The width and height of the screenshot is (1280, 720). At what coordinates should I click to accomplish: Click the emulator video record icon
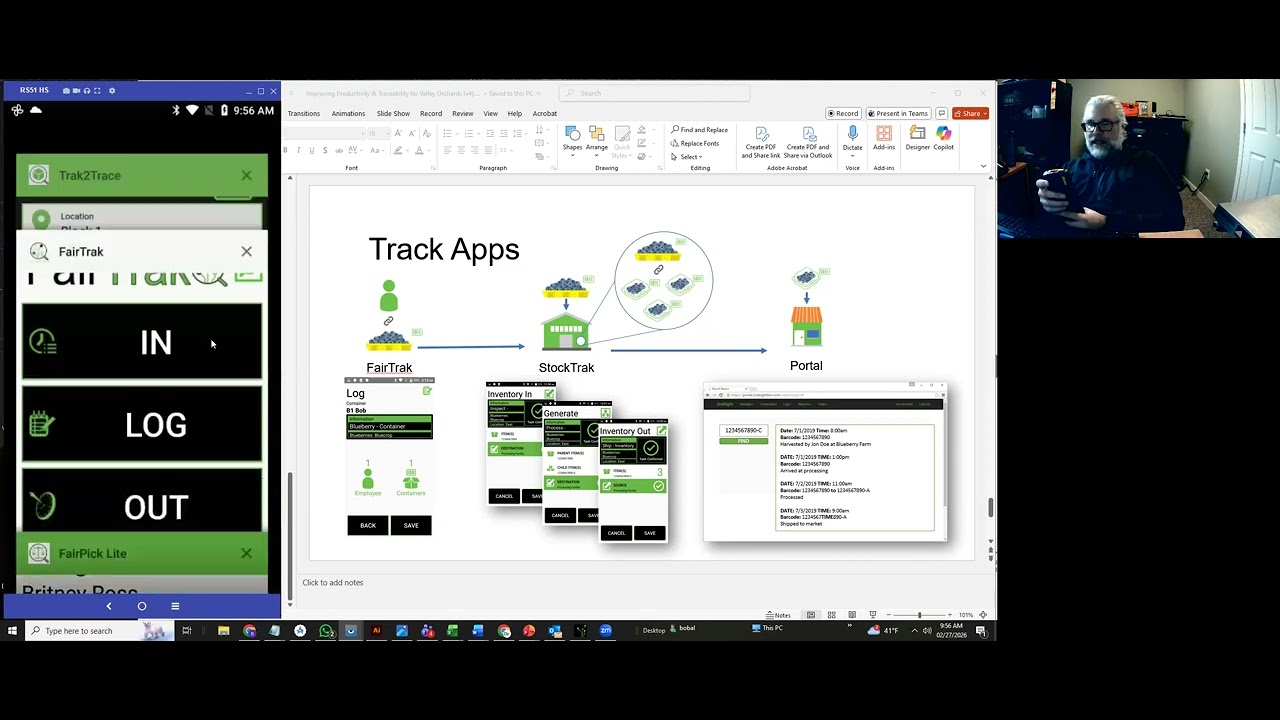pos(78,90)
